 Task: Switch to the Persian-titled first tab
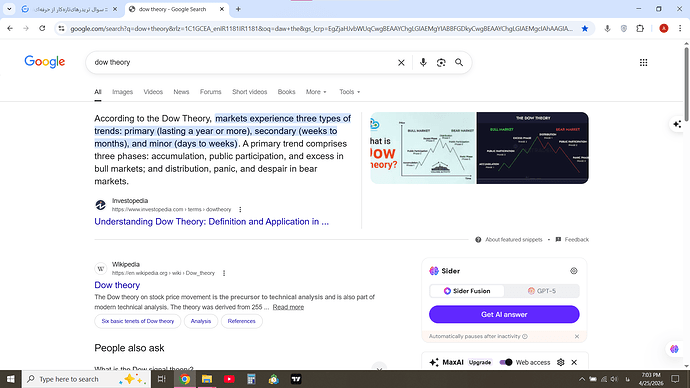[70, 9]
